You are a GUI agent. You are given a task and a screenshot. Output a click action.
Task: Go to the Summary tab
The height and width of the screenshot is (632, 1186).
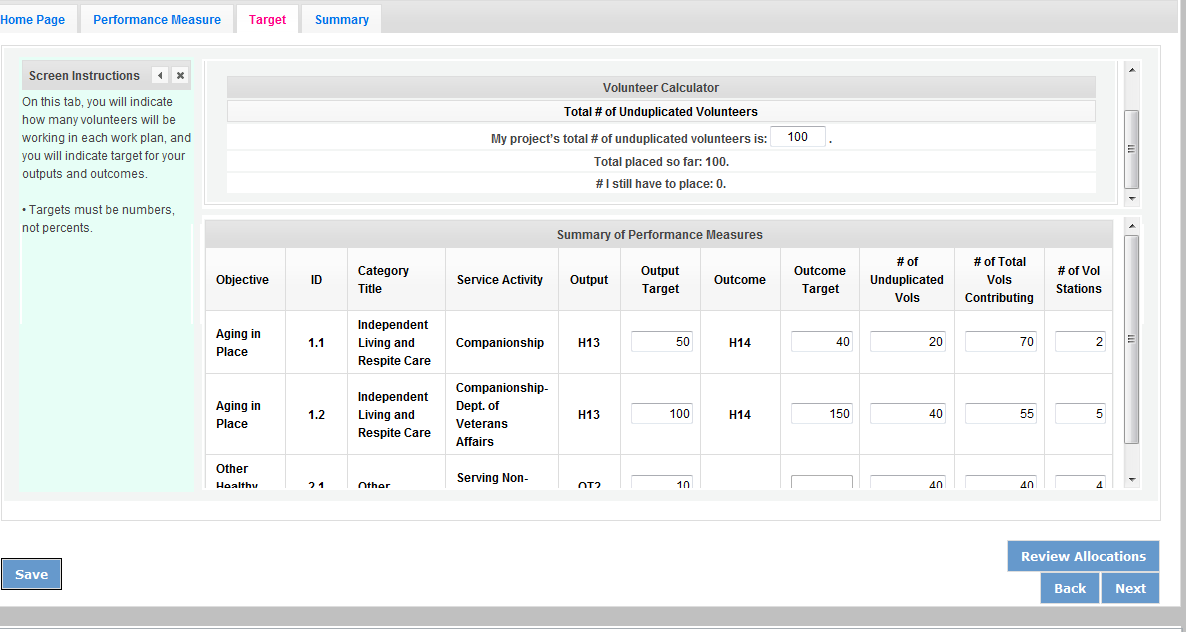tap(341, 20)
